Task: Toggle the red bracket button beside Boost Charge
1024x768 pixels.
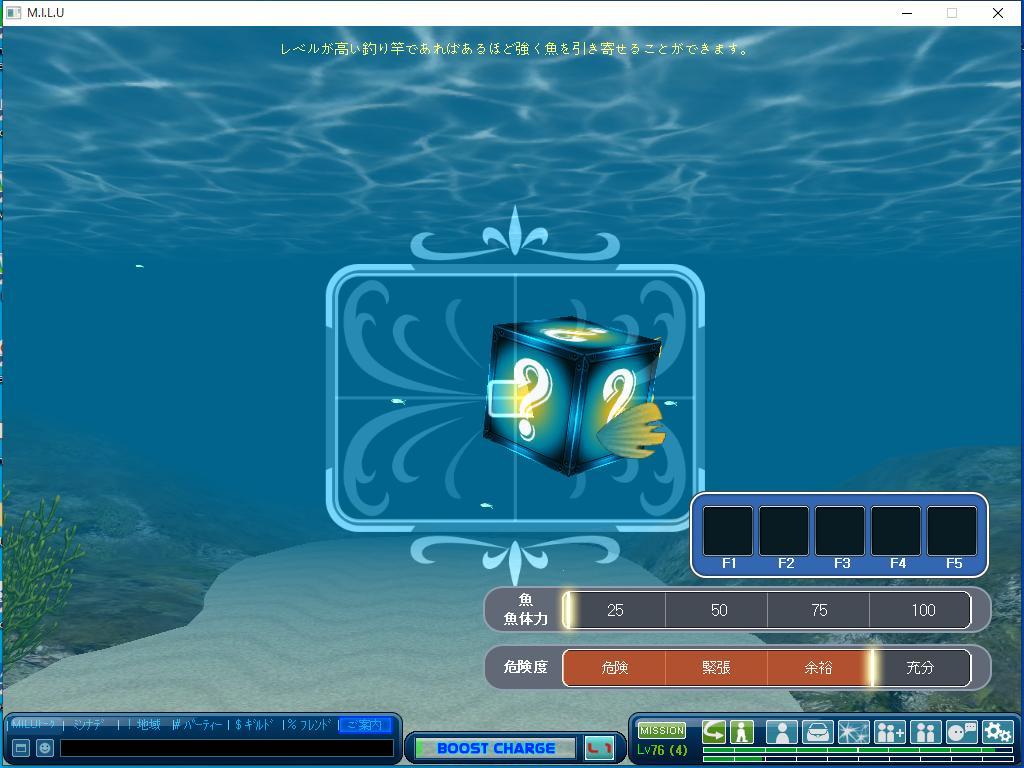Action: pyautogui.click(x=599, y=748)
